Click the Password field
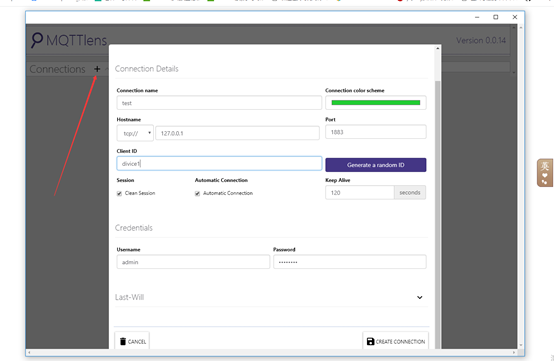 click(349, 262)
